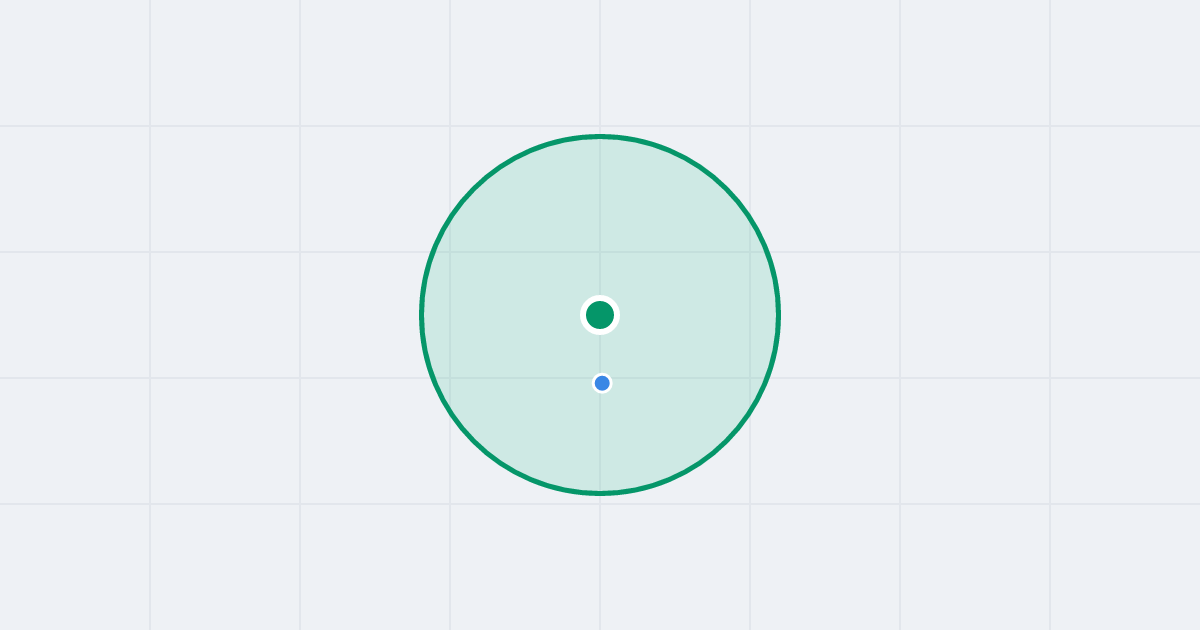Click the shaded area directly below the blue dot
Image resolution: width=1200 pixels, height=630 pixels.
click(602, 440)
